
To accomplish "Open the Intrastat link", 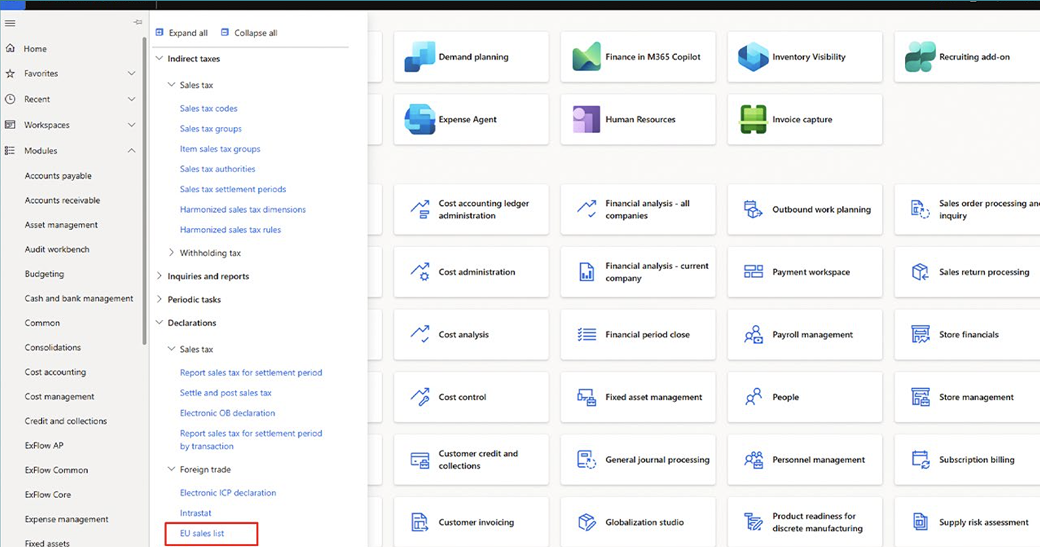I will 196,513.
